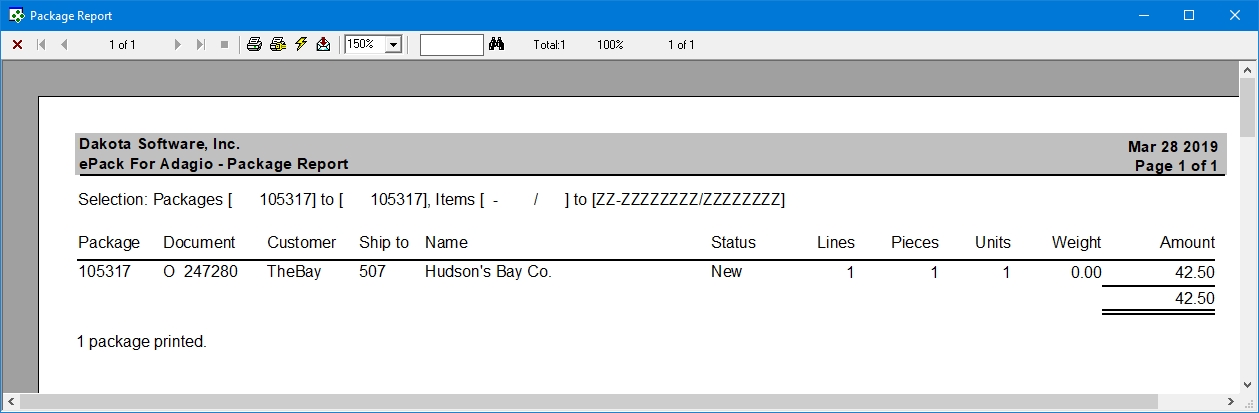Jump to last report page
The width and height of the screenshot is (1259, 413).
pyautogui.click(x=201, y=45)
